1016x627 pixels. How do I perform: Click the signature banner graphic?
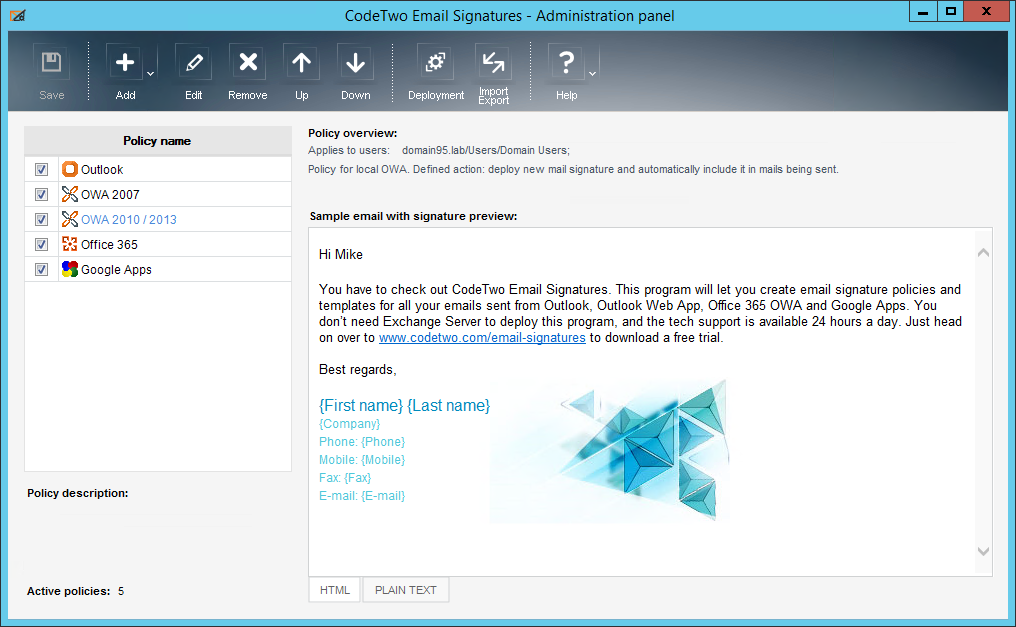610,451
